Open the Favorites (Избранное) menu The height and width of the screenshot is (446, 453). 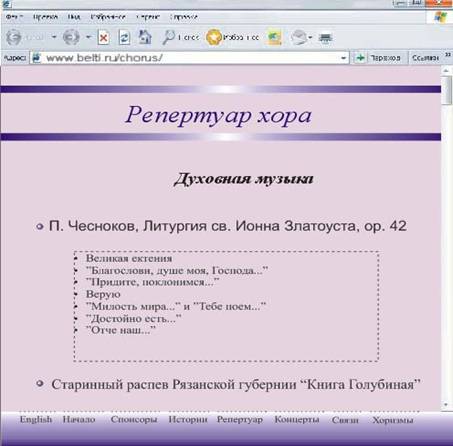click(108, 17)
